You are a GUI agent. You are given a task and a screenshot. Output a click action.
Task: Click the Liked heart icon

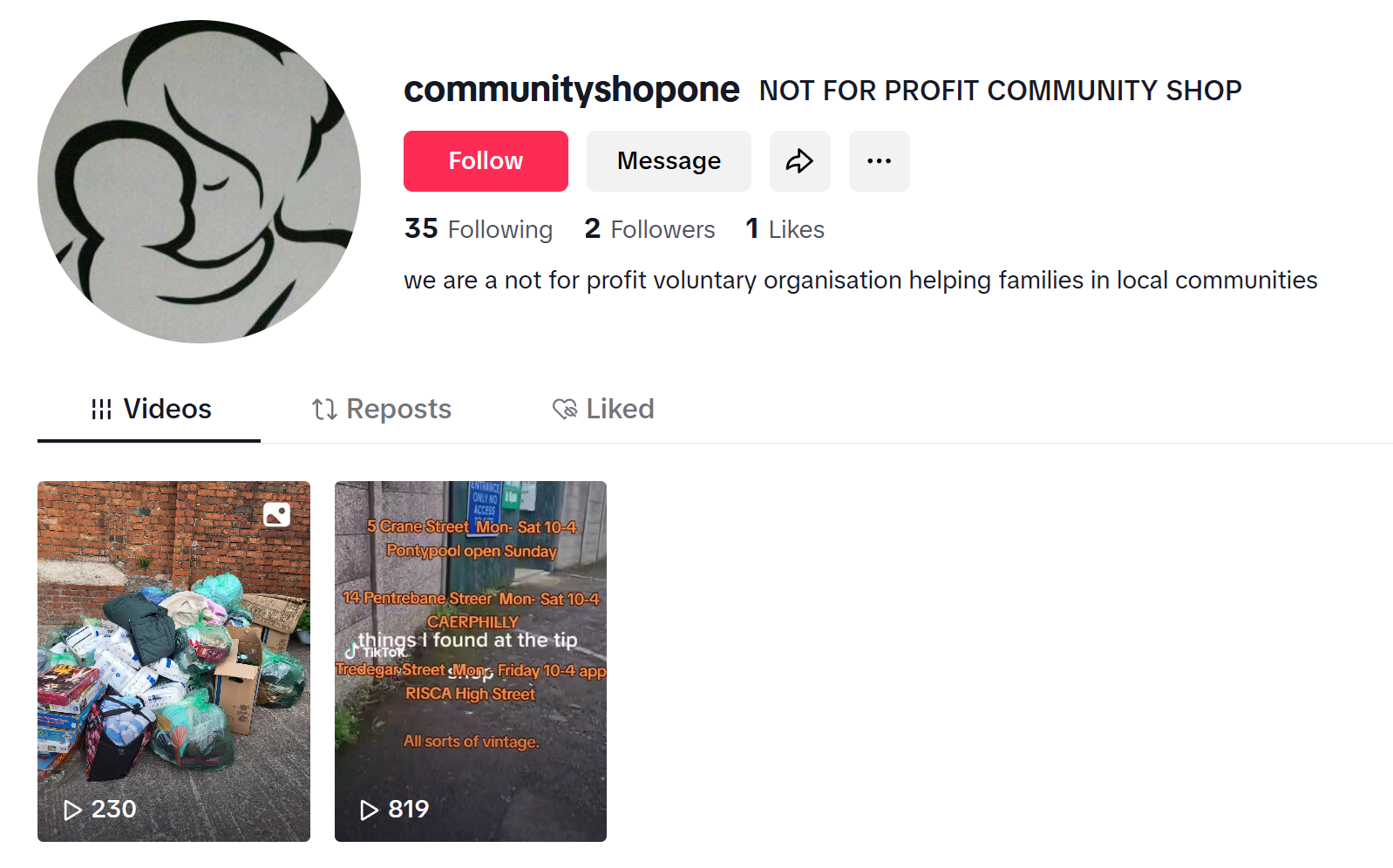click(565, 409)
